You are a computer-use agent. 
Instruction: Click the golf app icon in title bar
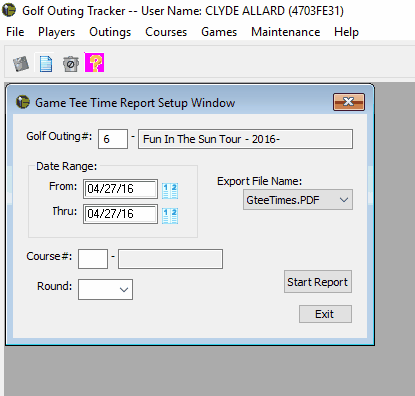9,10
